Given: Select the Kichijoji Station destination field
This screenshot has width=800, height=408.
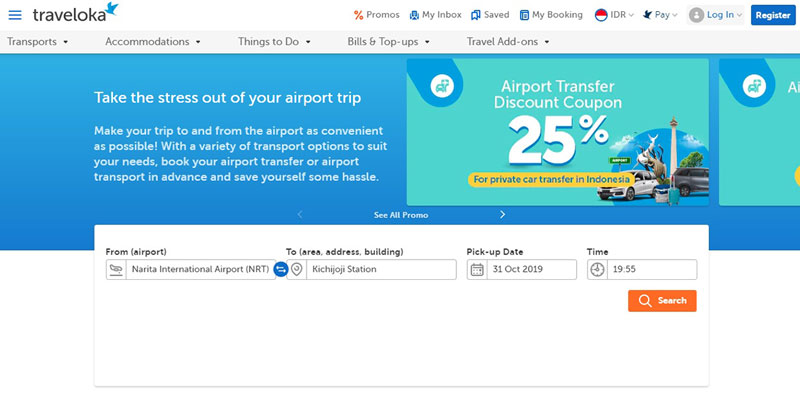Looking at the screenshot, I should tap(371, 269).
